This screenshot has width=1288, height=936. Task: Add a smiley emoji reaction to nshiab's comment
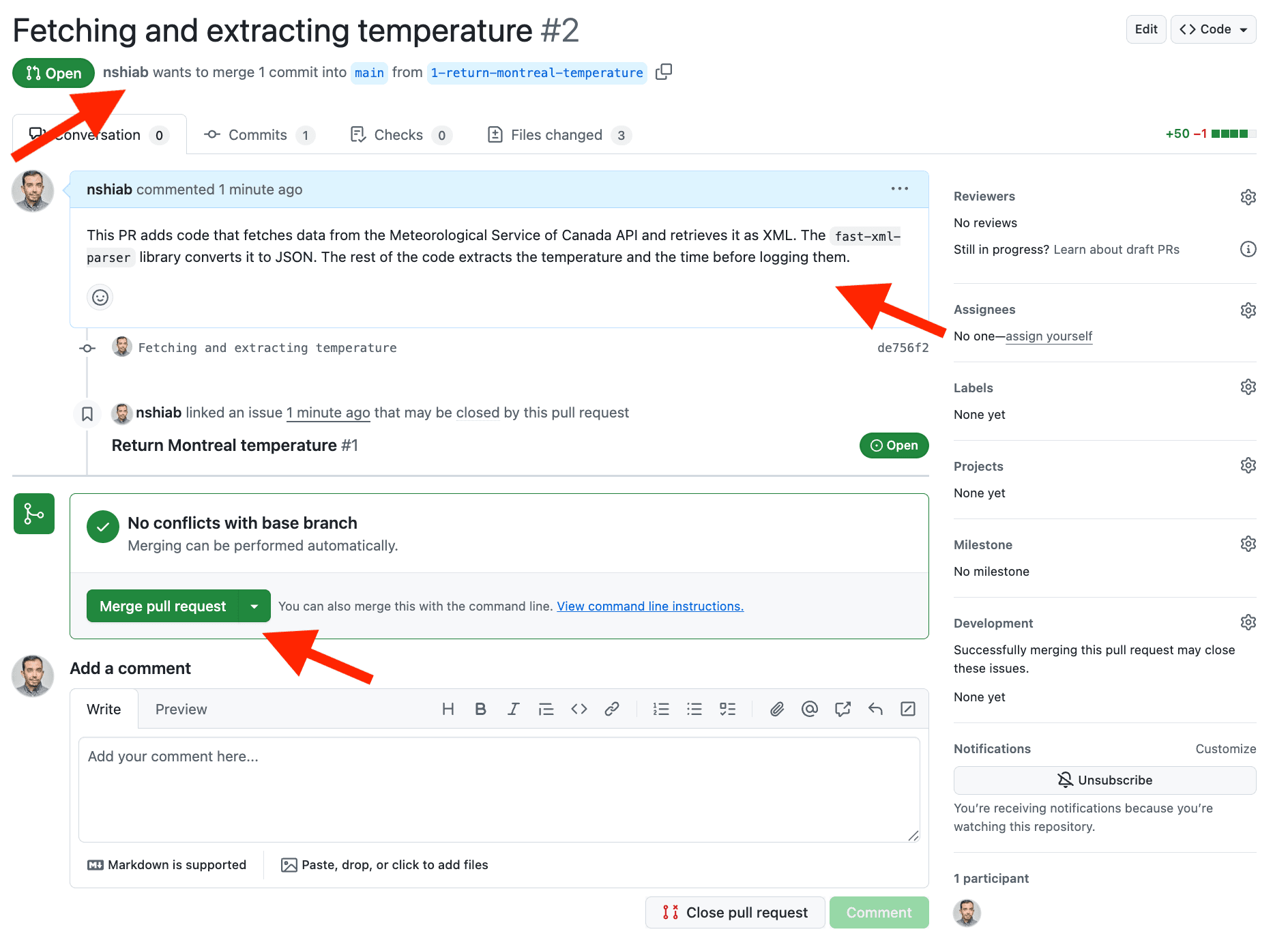100,297
